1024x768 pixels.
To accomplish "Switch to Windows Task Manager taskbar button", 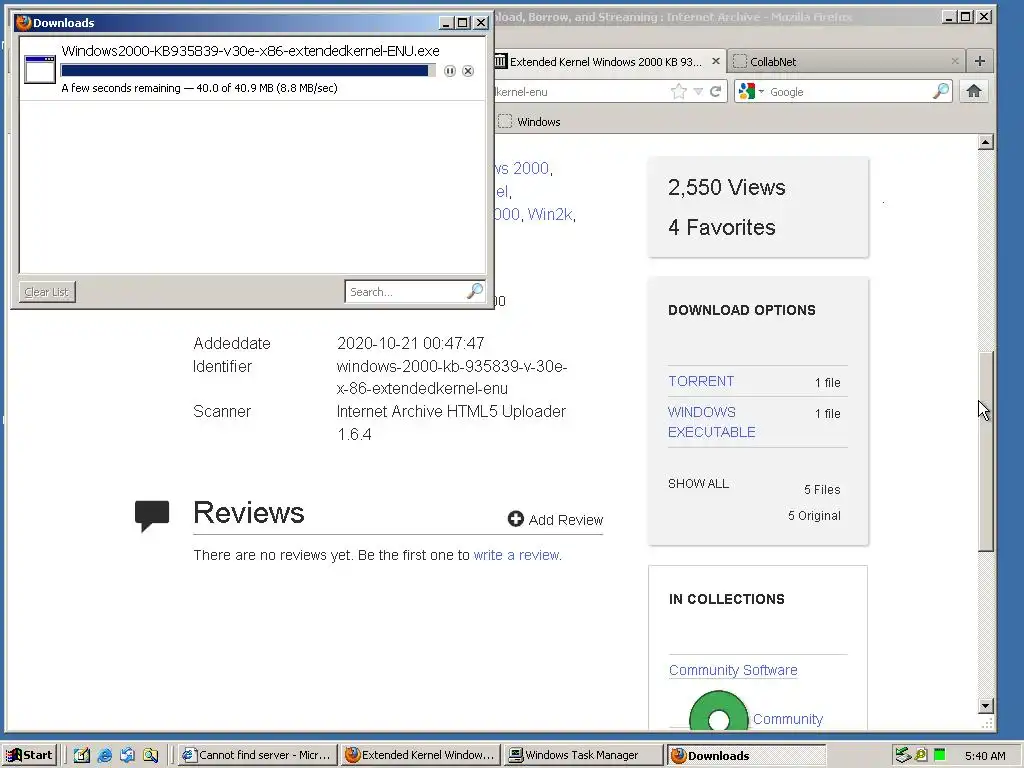I will coord(583,755).
